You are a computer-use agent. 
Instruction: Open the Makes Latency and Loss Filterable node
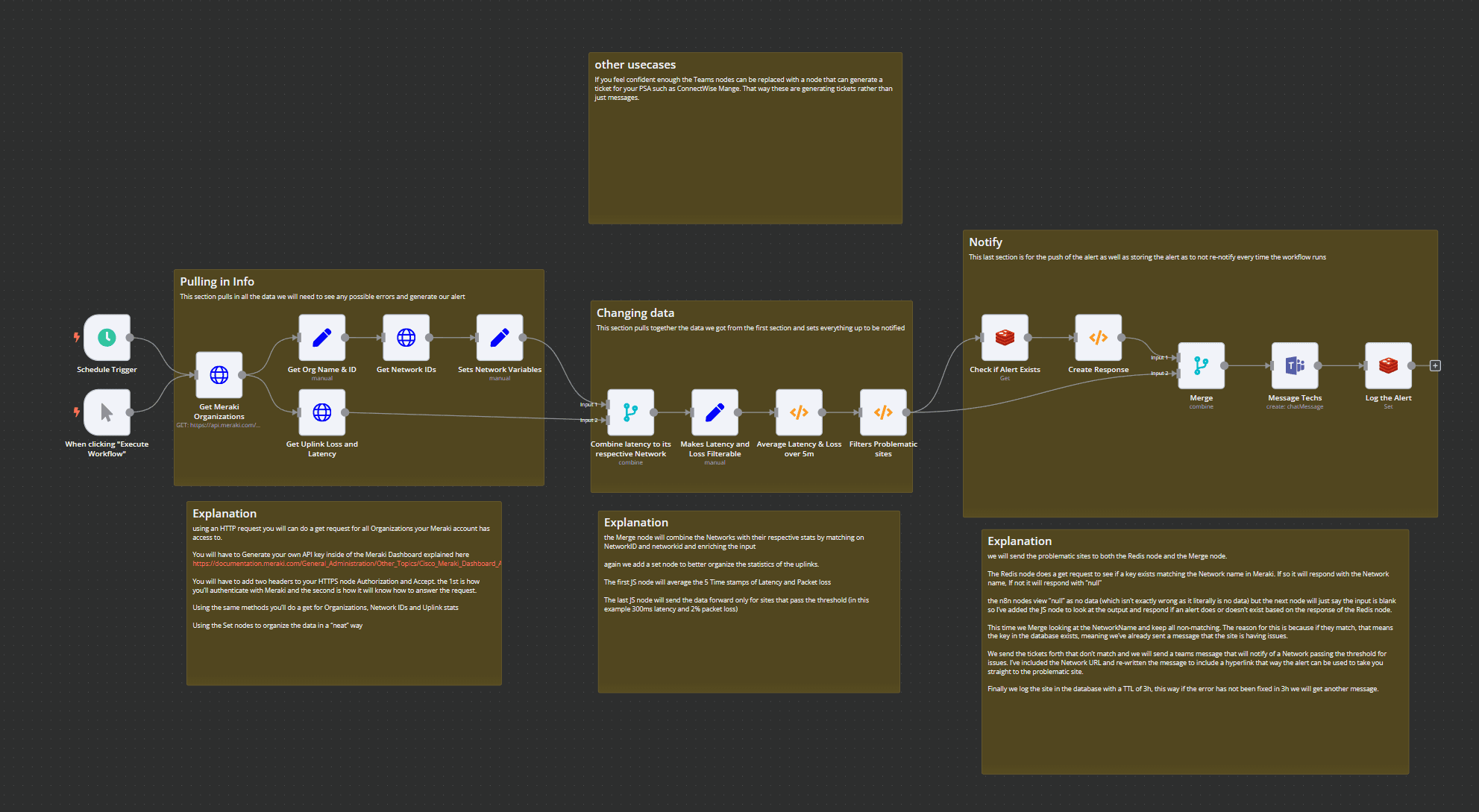coord(715,412)
